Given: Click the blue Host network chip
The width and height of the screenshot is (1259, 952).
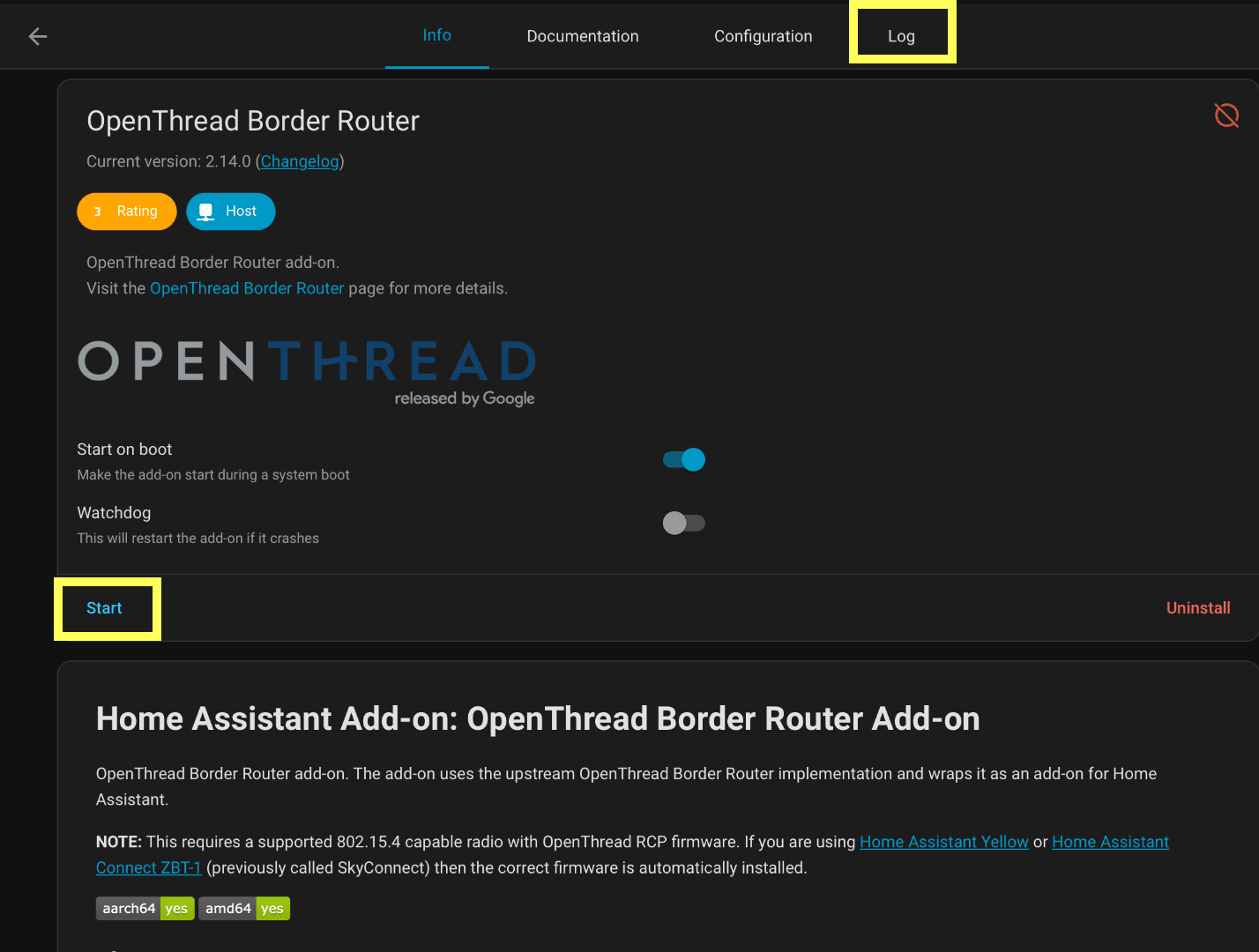Looking at the screenshot, I should (x=231, y=212).
